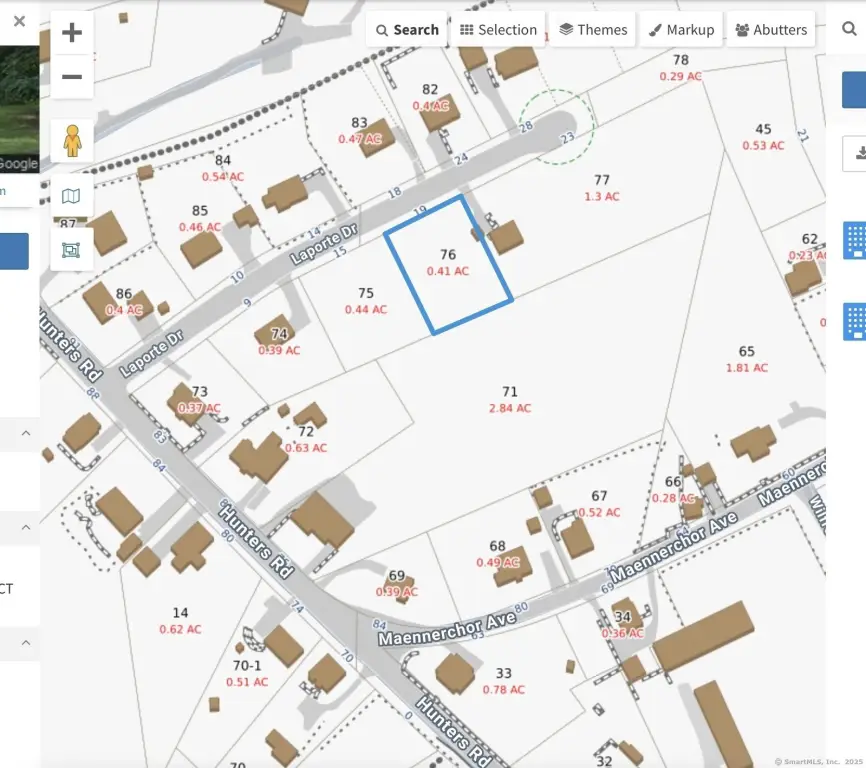Collapse the middle left panel section
This screenshot has width=866, height=768.
coord(26,527)
